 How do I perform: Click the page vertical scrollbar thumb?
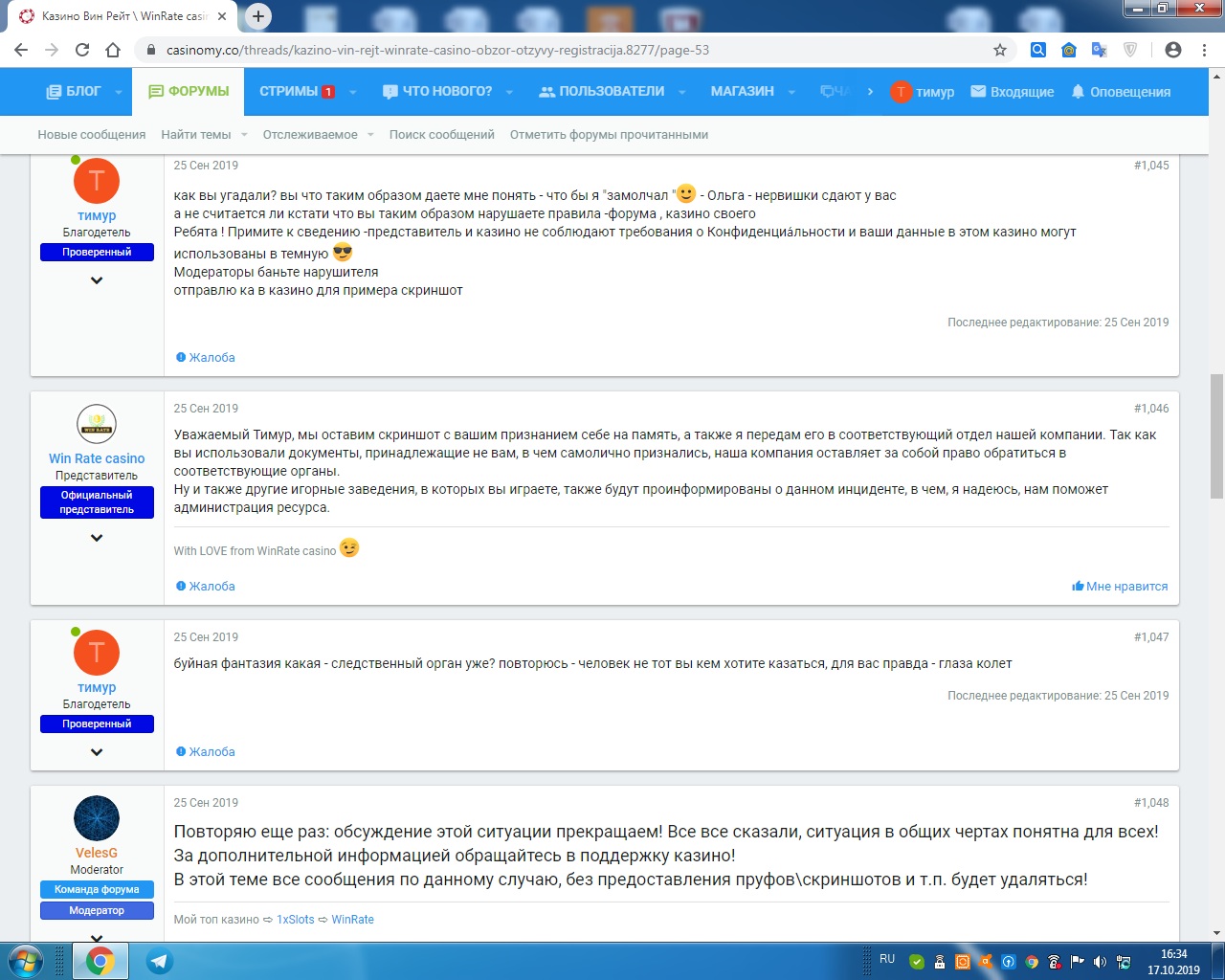(1217, 436)
